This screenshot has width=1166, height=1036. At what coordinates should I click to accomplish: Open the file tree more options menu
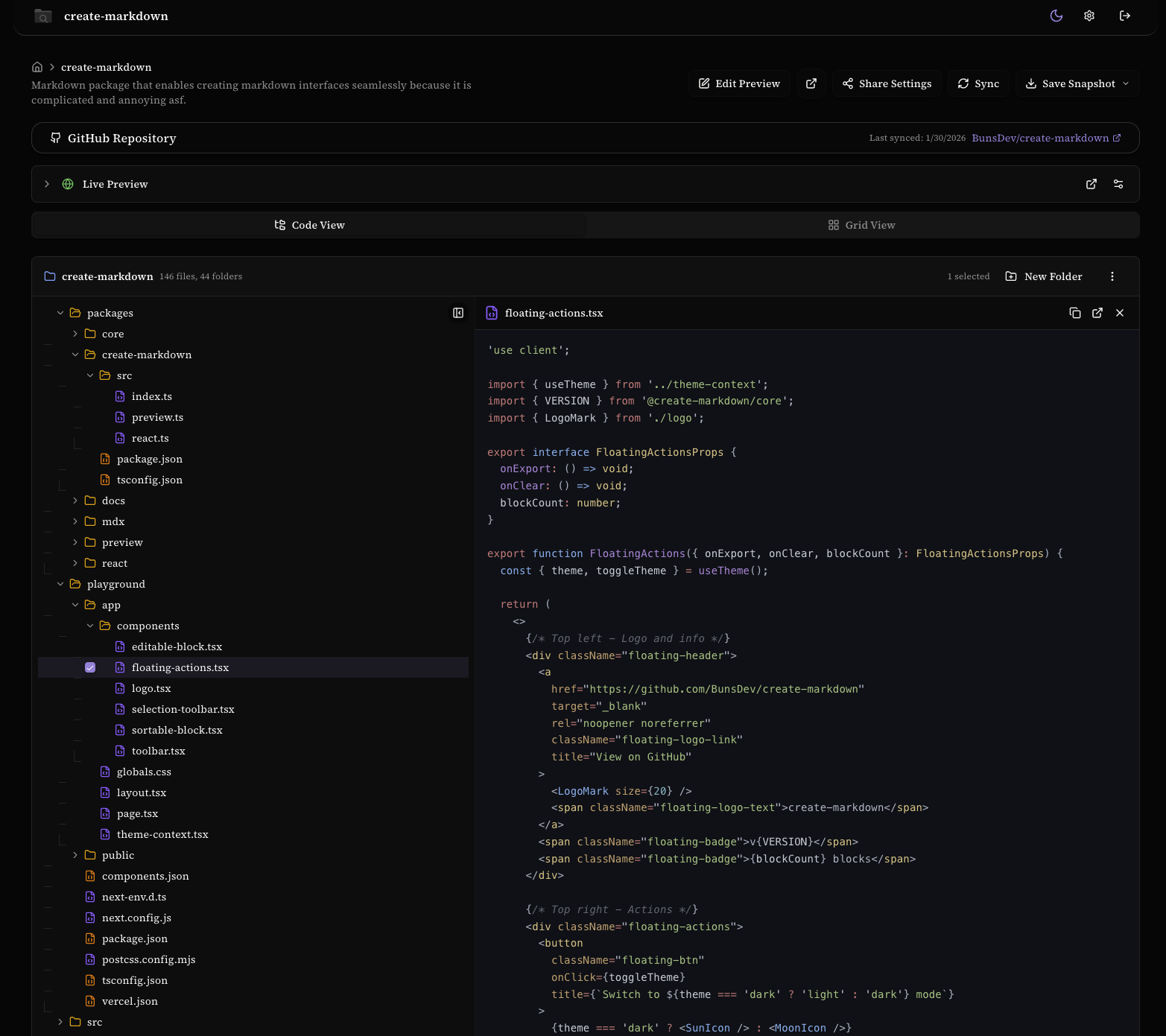click(x=1112, y=276)
